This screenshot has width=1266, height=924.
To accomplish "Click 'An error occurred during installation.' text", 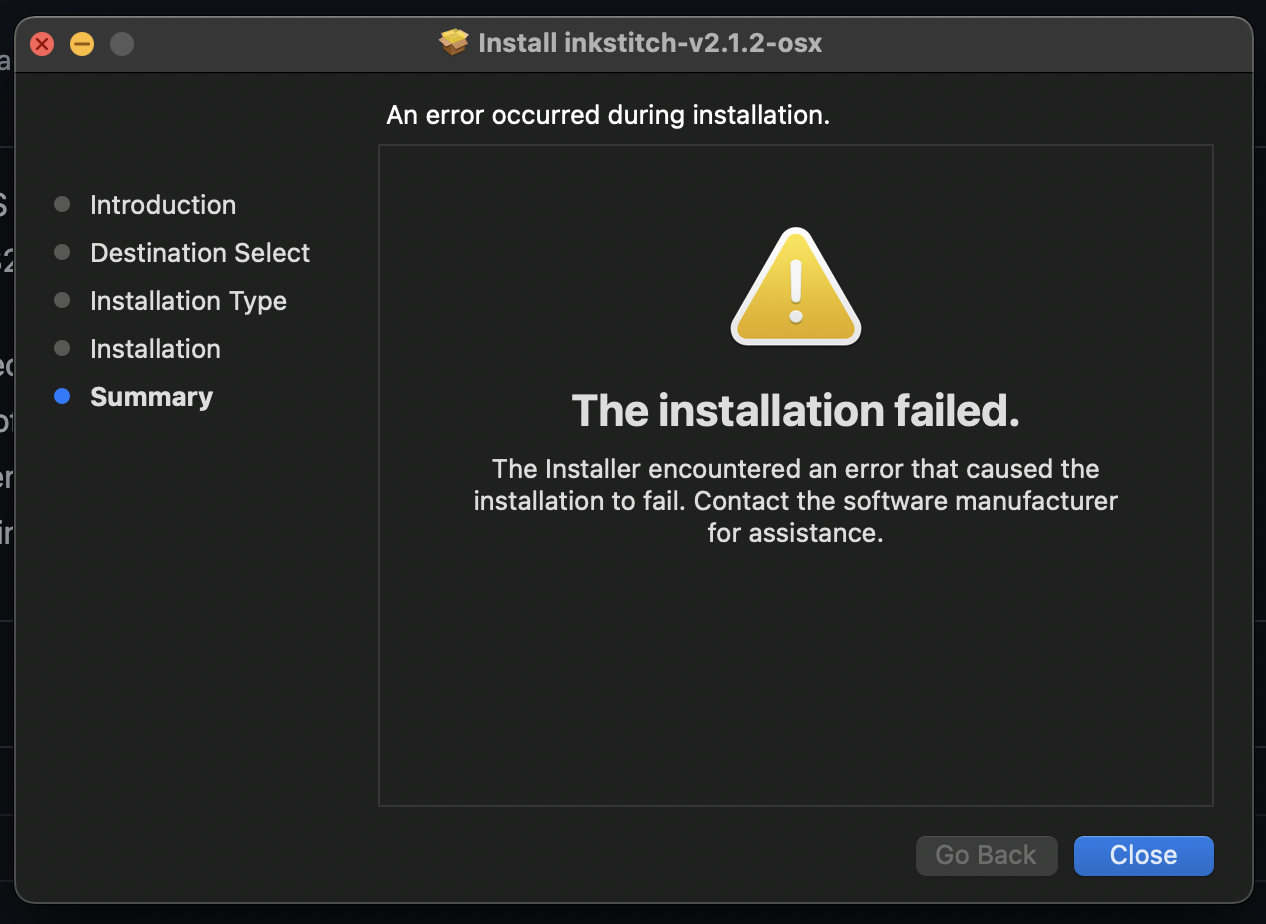I will pos(608,114).
